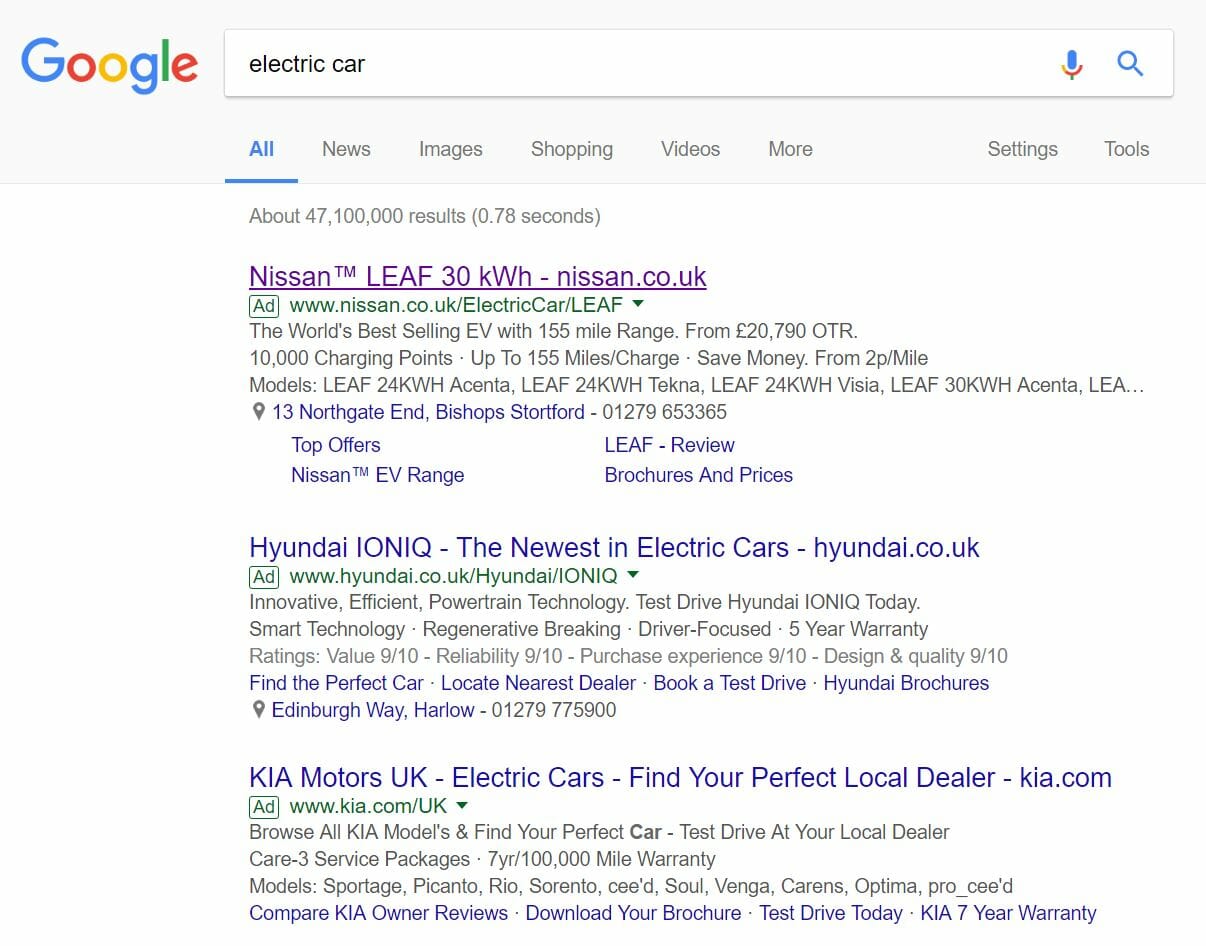Click KIA 7 Year Warranty link
This screenshot has width=1206, height=946.
tap(1008, 913)
